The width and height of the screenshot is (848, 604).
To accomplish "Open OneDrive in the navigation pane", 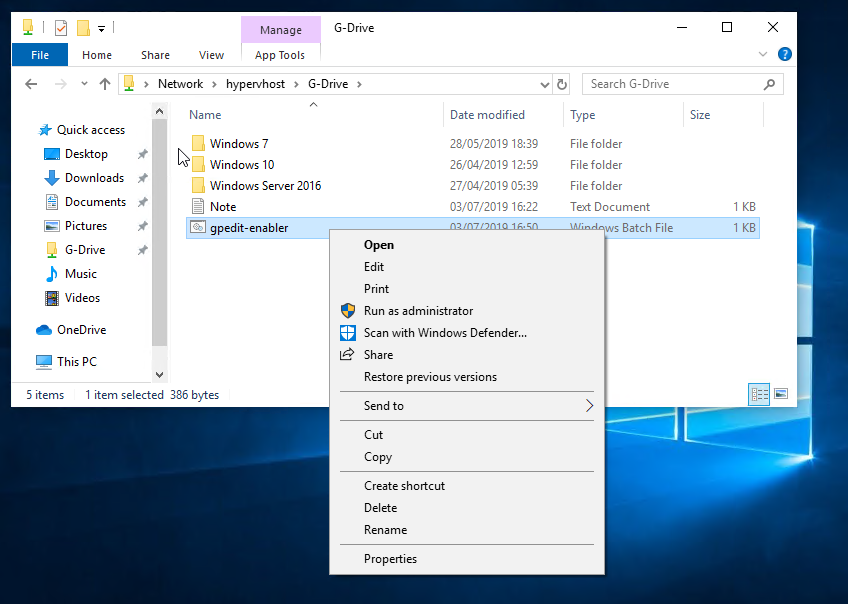I will 81,329.
